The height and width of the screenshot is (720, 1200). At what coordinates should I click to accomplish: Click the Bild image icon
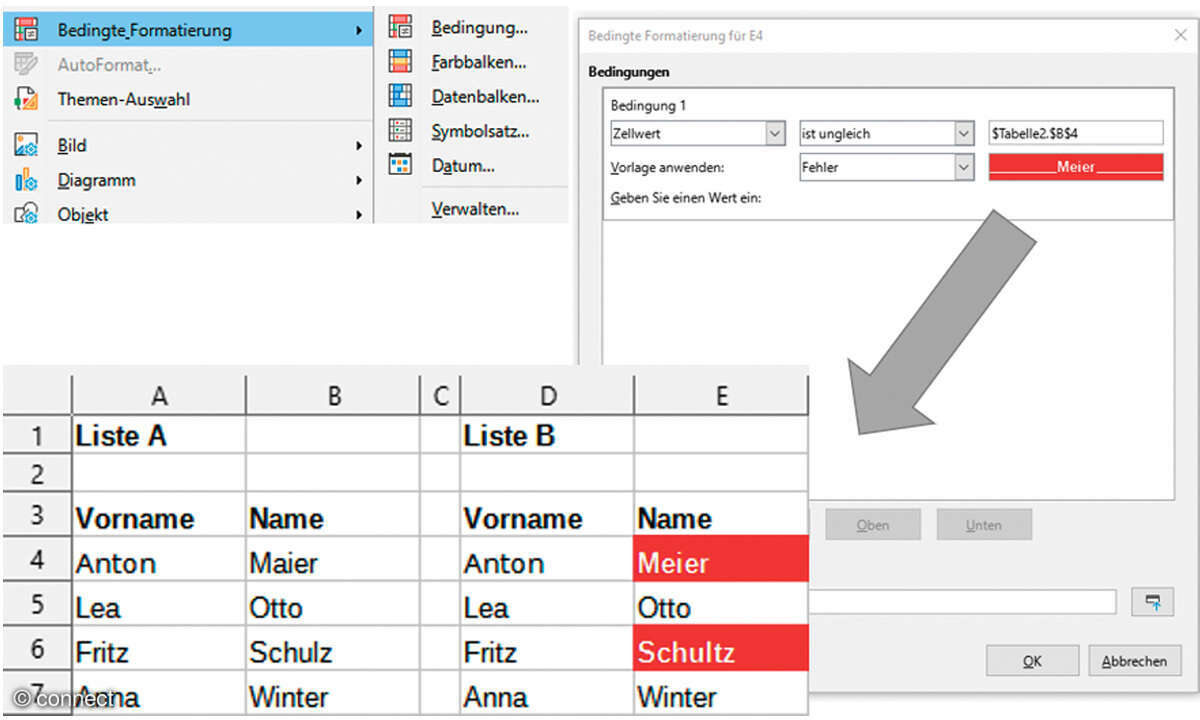coord(26,145)
